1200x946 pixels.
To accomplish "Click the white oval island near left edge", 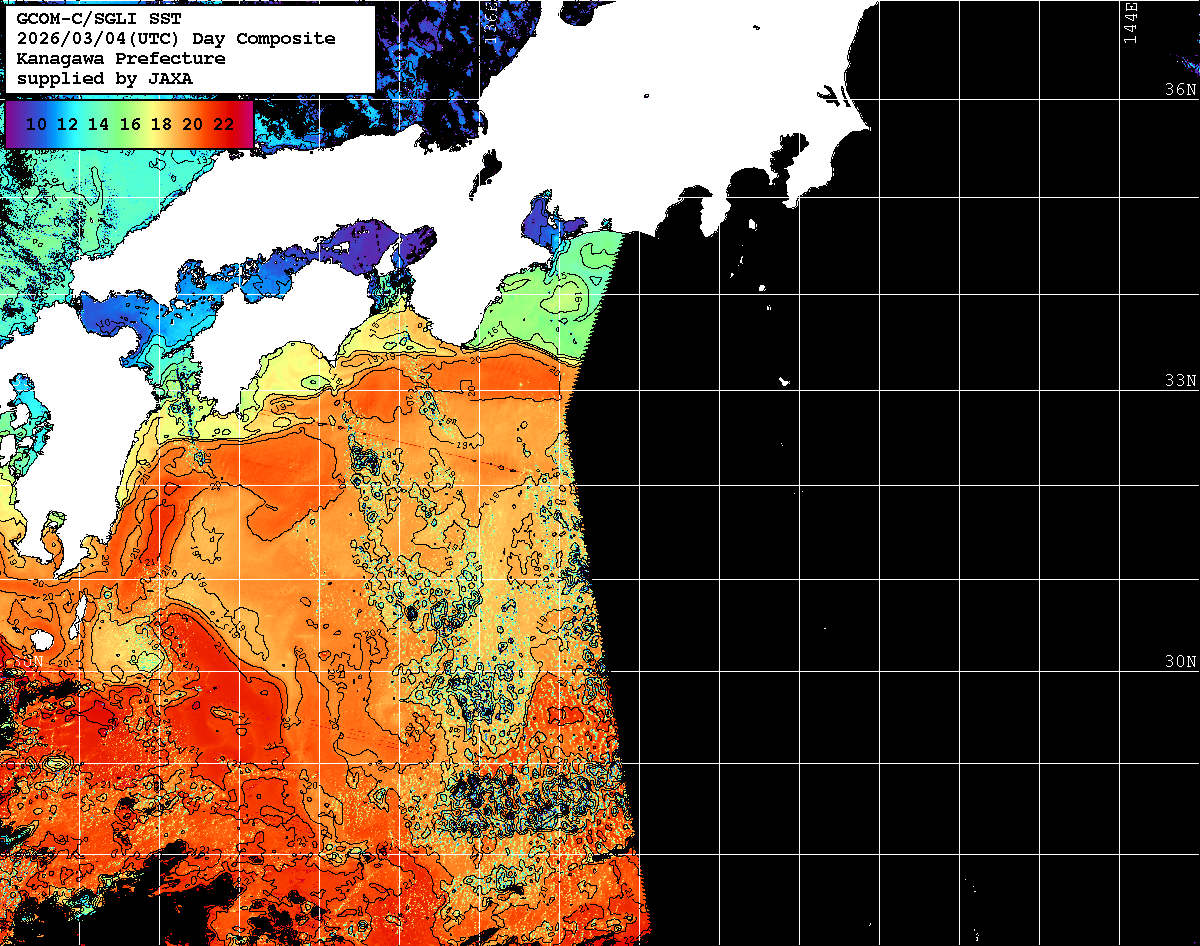I will point(41,639).
